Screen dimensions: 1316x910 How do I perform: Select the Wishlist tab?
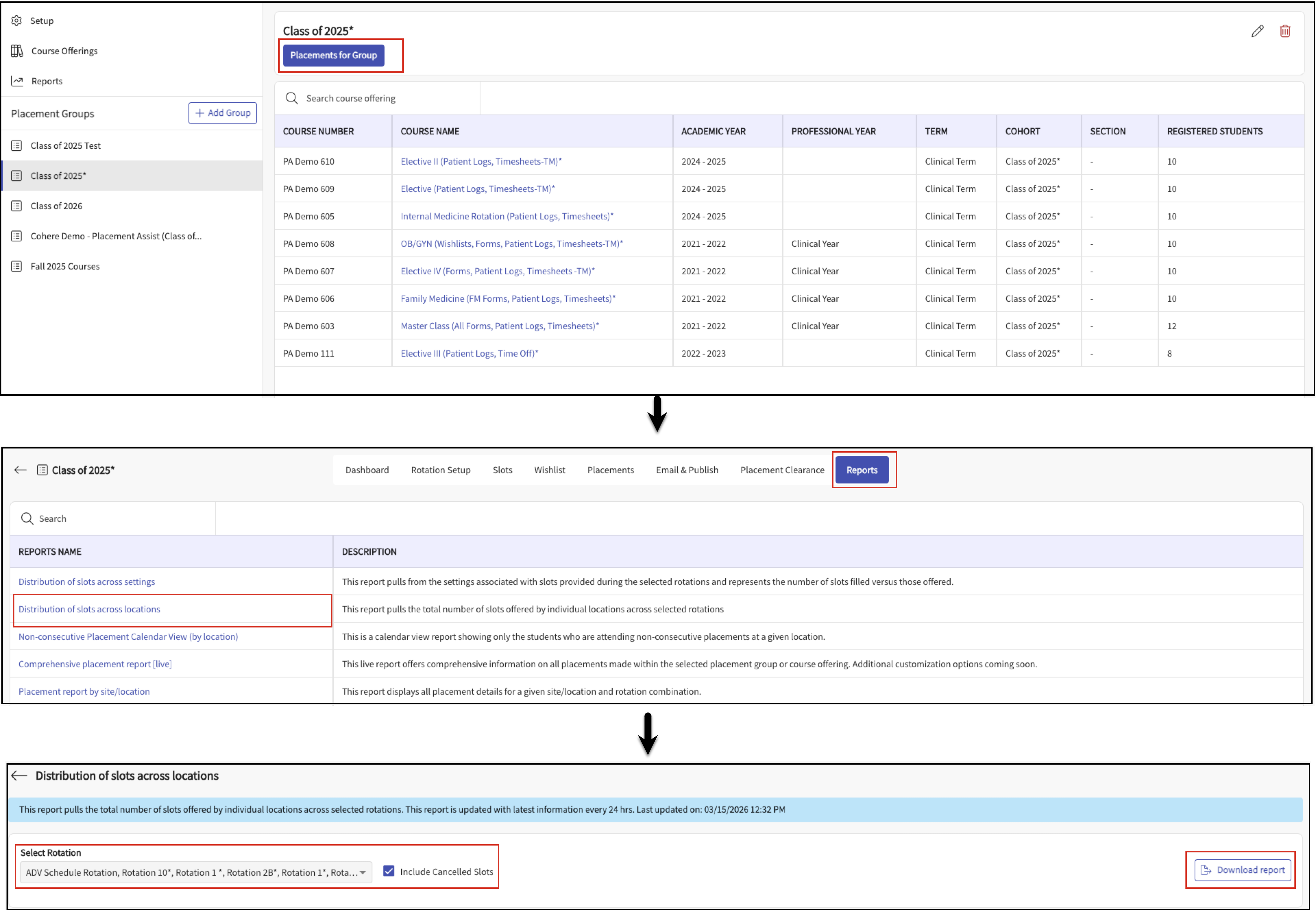pos(549,470)
